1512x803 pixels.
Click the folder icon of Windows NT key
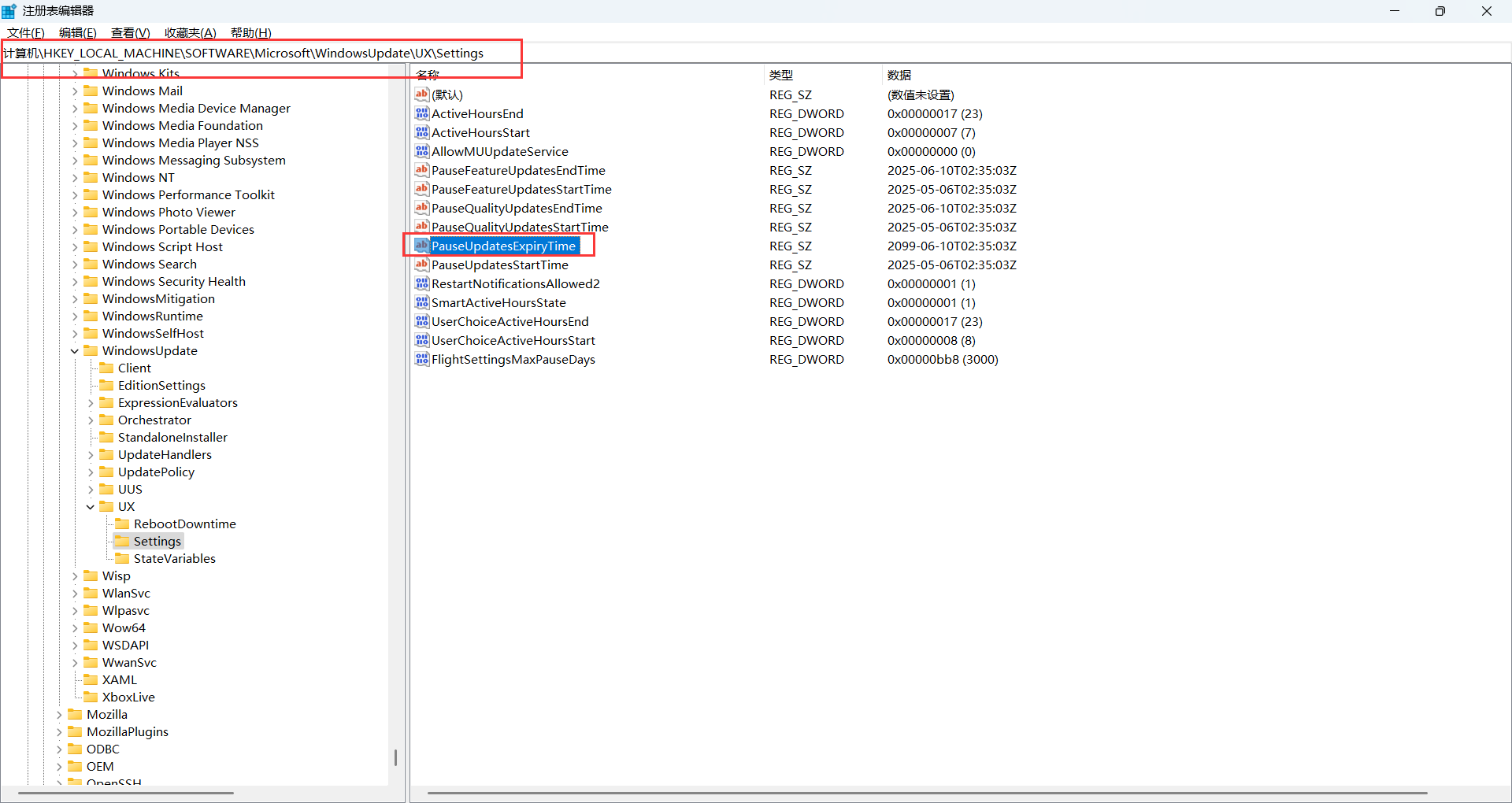click(x=91, y=177)
